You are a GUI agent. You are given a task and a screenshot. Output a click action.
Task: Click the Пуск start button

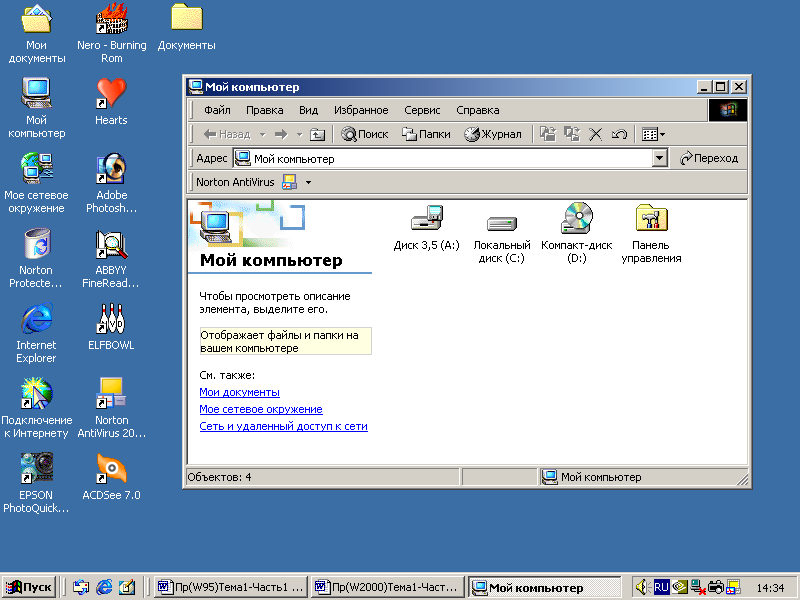pos(29,587)
